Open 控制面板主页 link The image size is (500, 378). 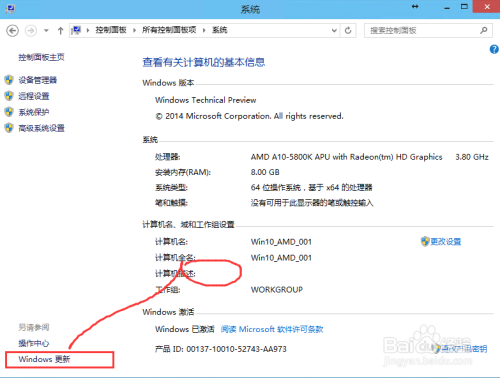pyautogui.click(x=41, y=57)
